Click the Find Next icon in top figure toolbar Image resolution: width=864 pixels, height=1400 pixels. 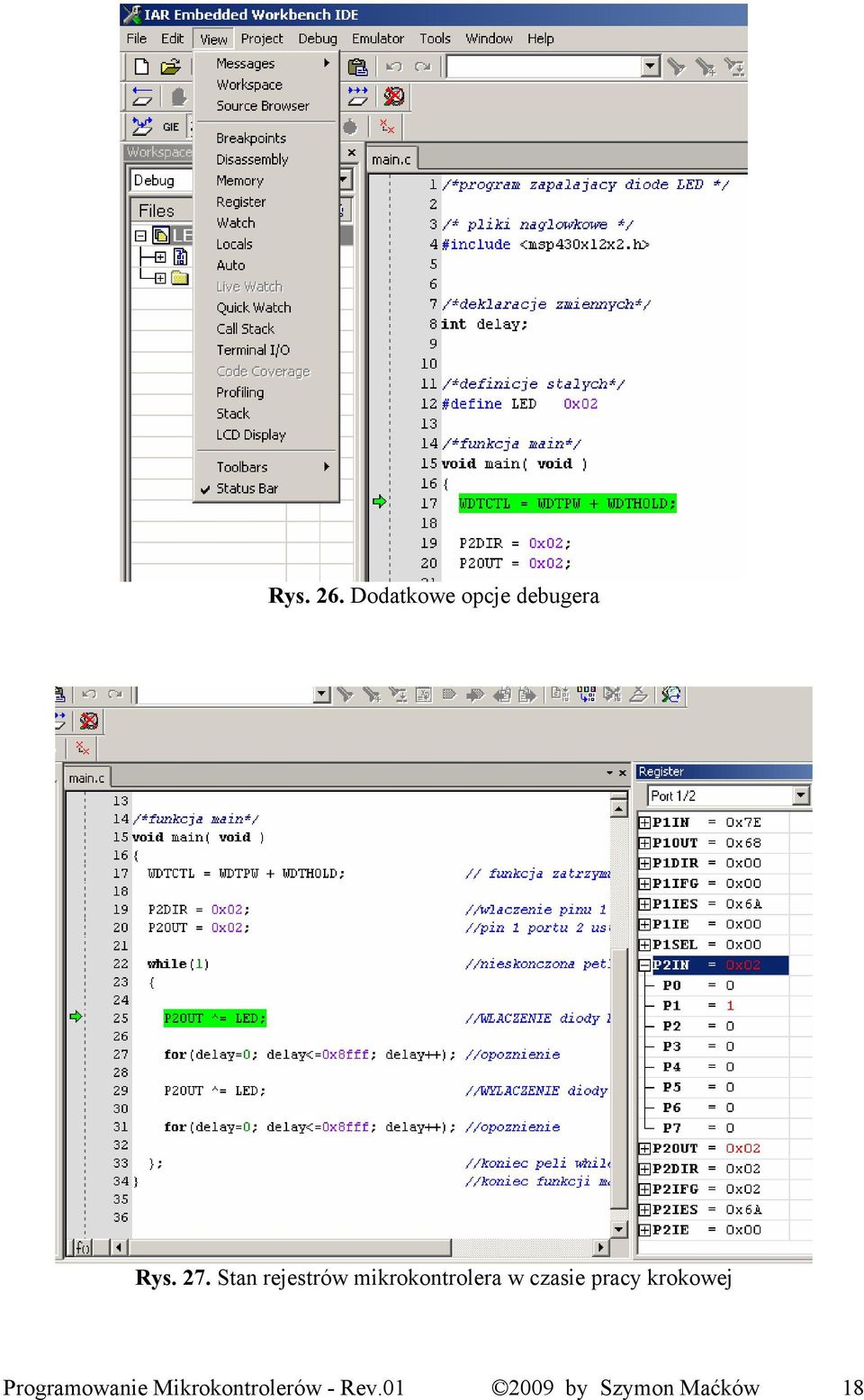[x=706, y=67]
